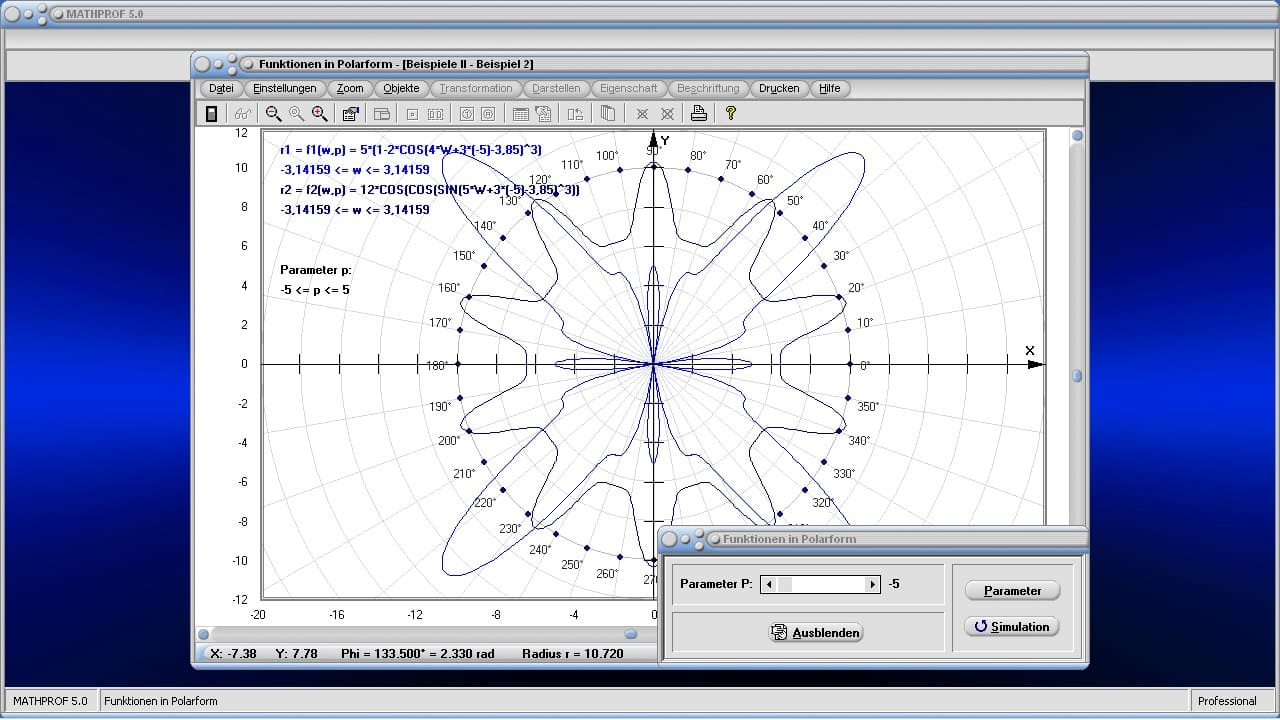Click the horizontal scrollbar knob below graph

coord(631,634)
